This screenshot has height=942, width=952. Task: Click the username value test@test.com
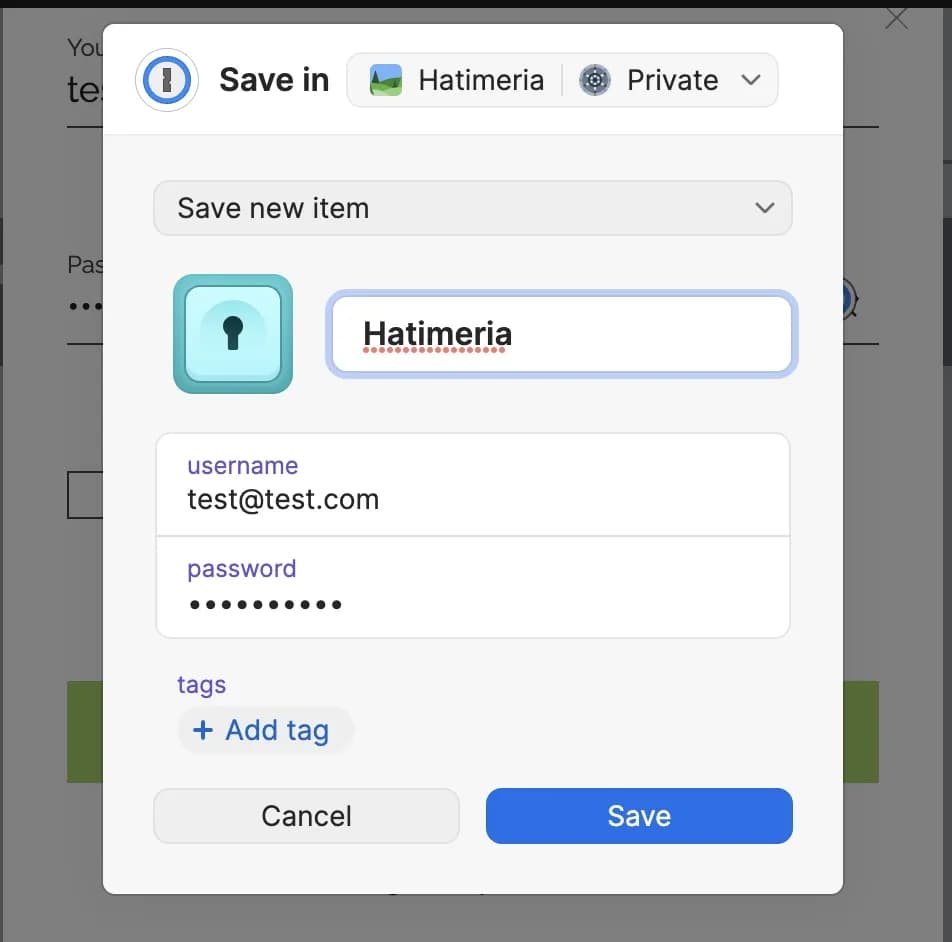coord(283,499)
